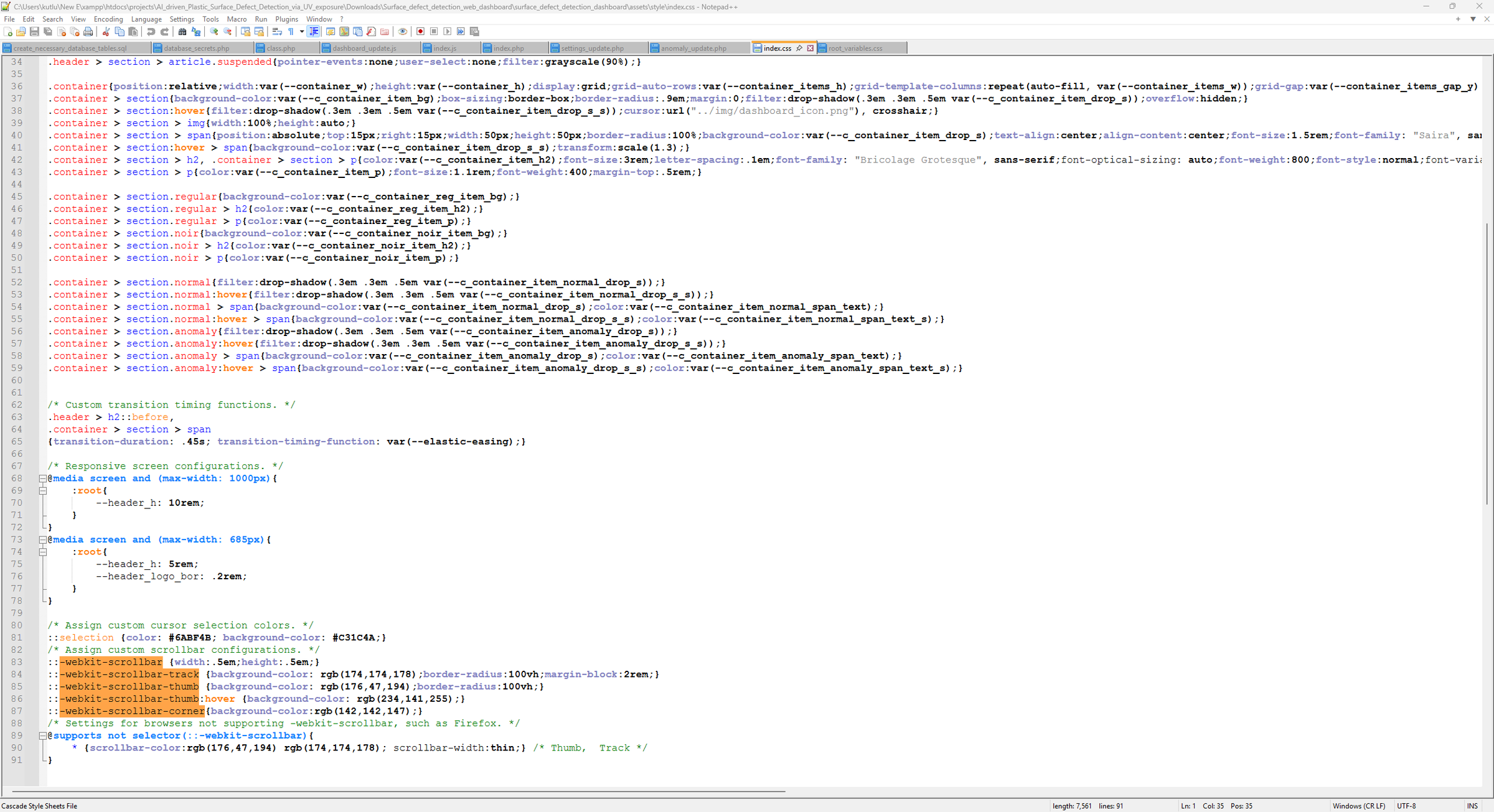Redo the edit using the Redo arrow

(164, 32)
